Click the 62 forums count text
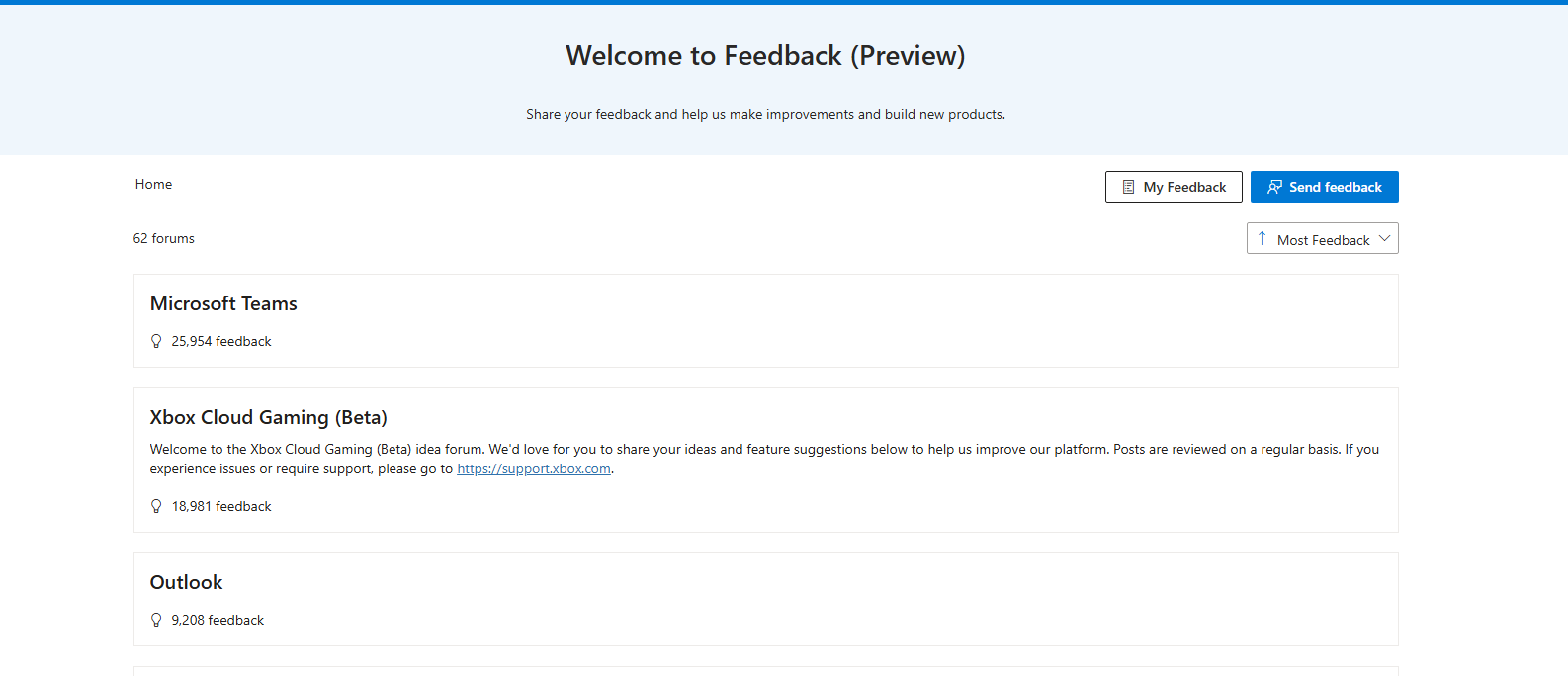 [164, 238]
